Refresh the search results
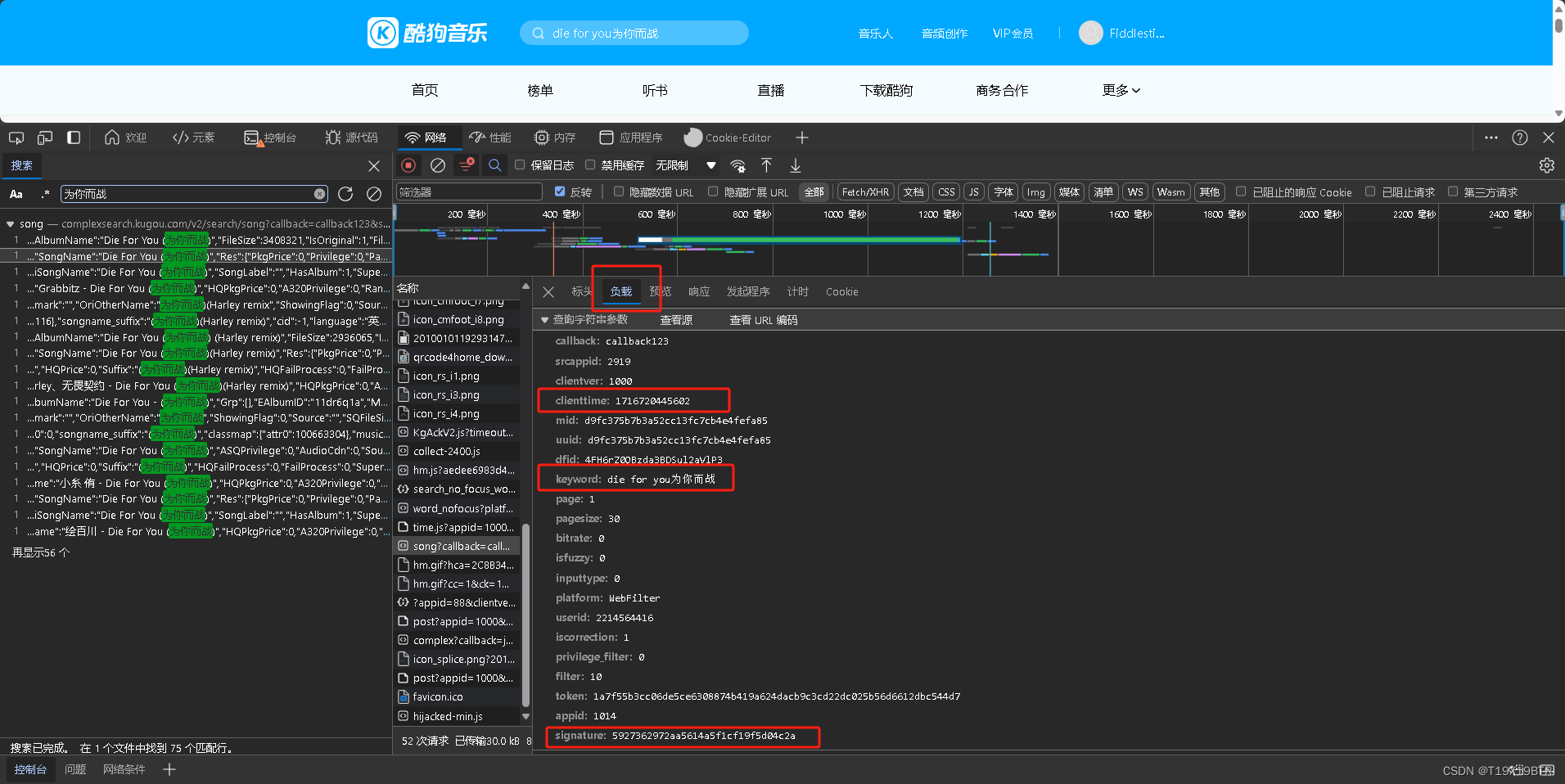 (x=345, y=194)
